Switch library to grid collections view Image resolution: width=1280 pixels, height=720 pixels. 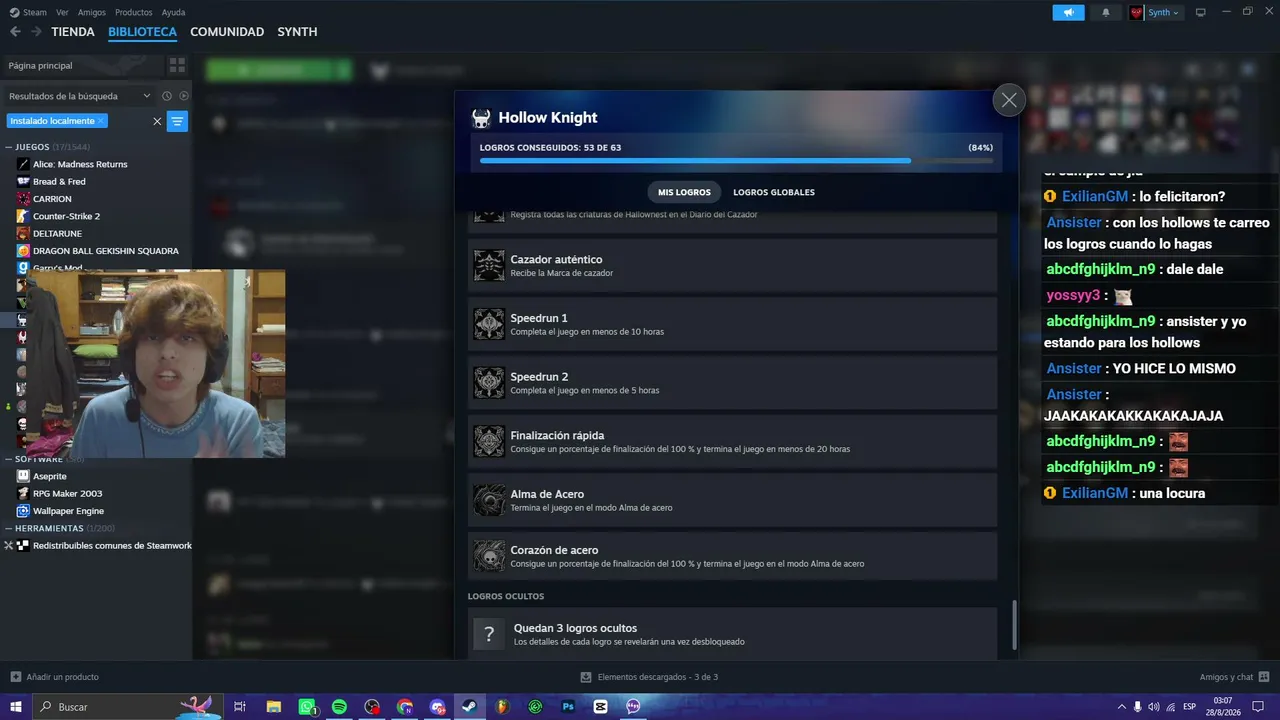[x=177, y=65]
